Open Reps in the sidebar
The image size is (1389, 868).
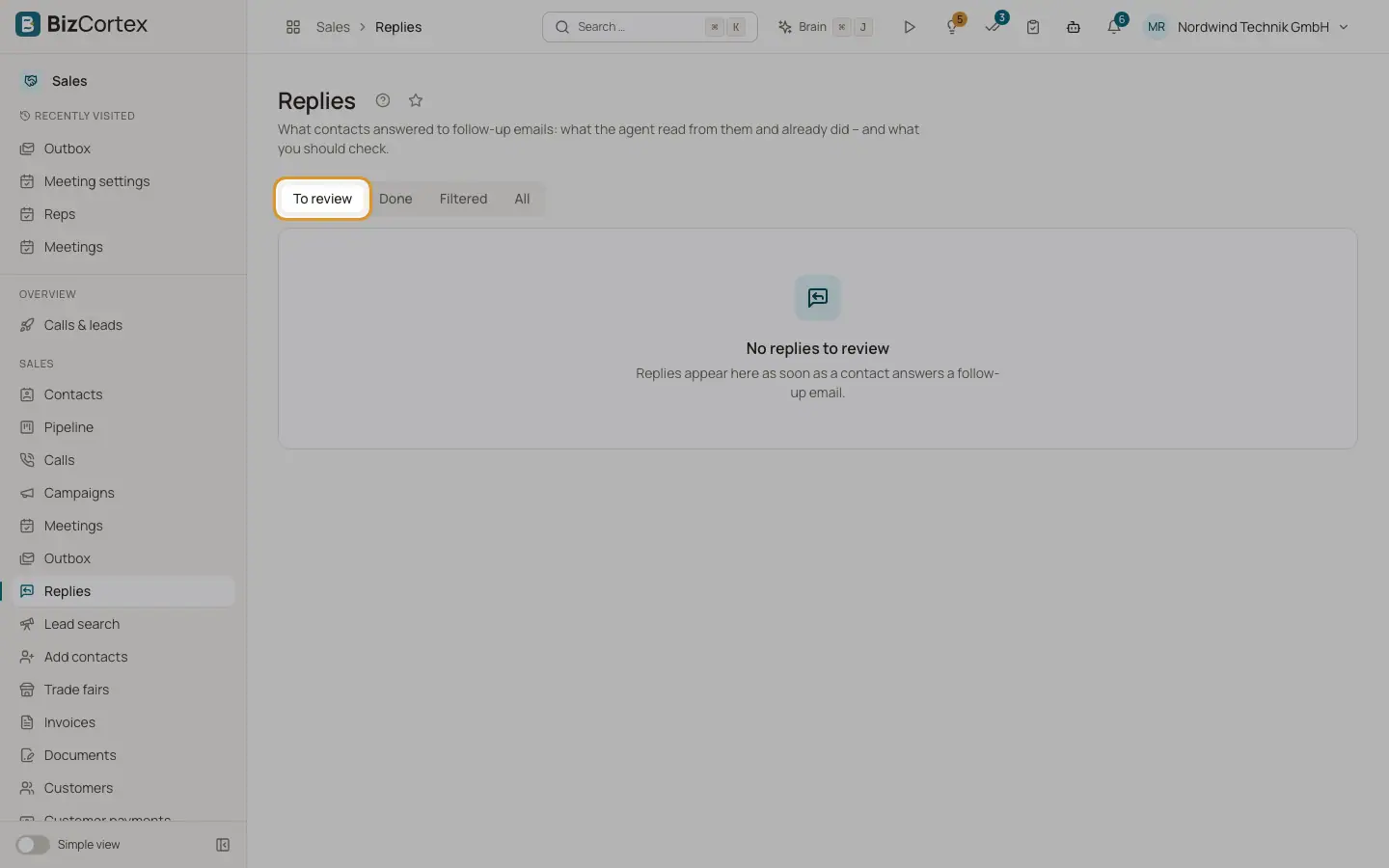point(123,214)
